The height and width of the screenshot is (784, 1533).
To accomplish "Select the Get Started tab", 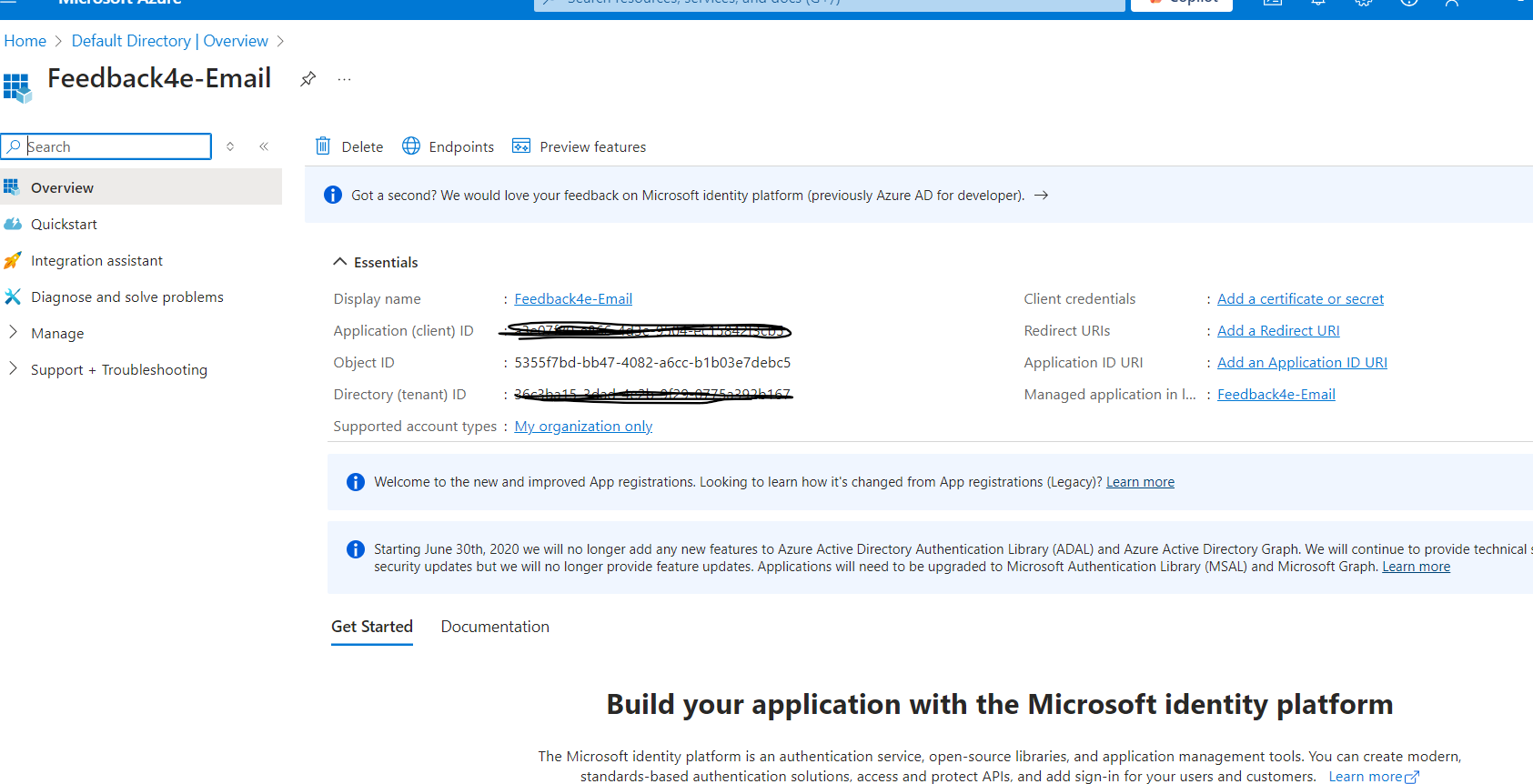I will pos(372,627).
